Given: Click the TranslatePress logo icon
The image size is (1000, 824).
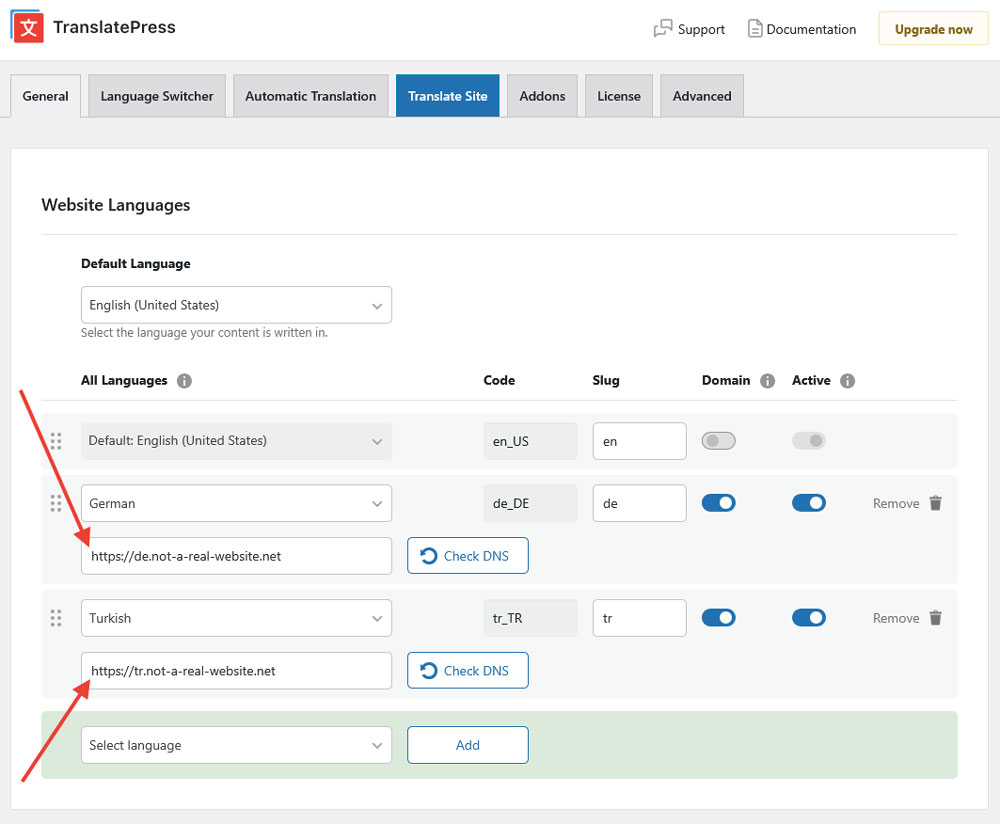Looking at the screenshot, I should (x=26, y=26).
